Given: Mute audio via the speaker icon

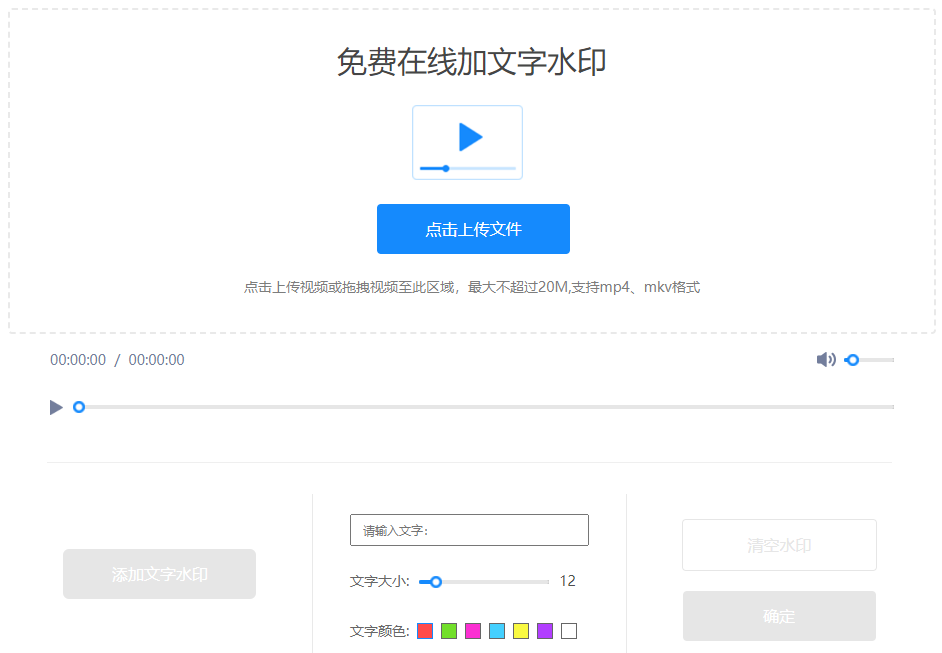Looking at the screenshot, I should (826, 358).
